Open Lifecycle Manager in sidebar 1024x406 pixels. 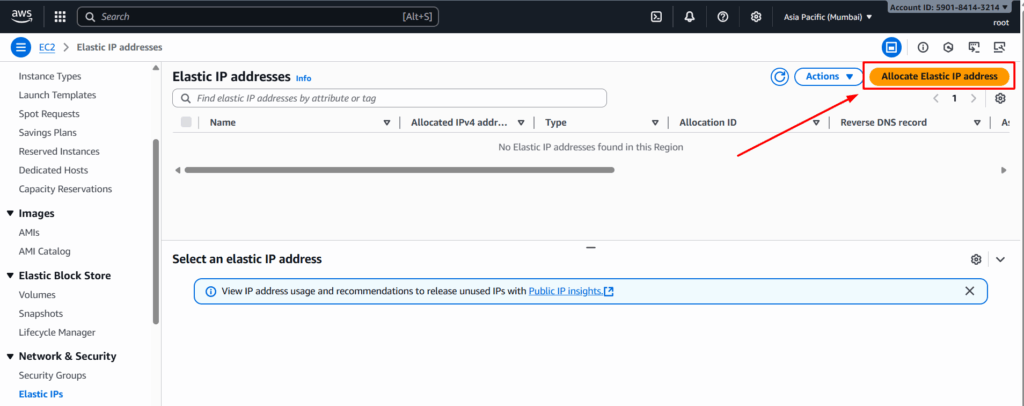click(x=57, y=332)
